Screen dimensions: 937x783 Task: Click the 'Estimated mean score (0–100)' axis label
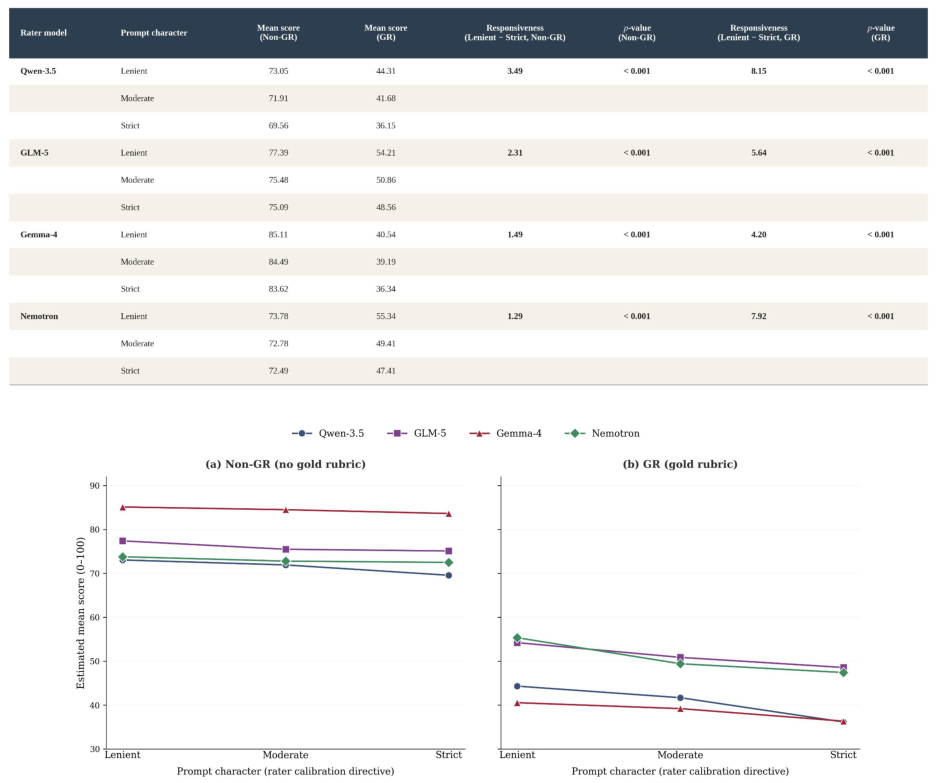(x=81, y=613)
